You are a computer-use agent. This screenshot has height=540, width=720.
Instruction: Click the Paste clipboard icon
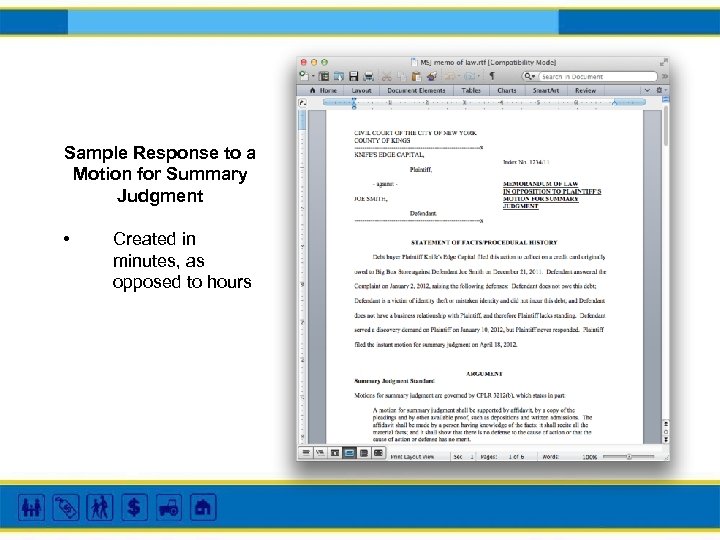coord(416,76)
